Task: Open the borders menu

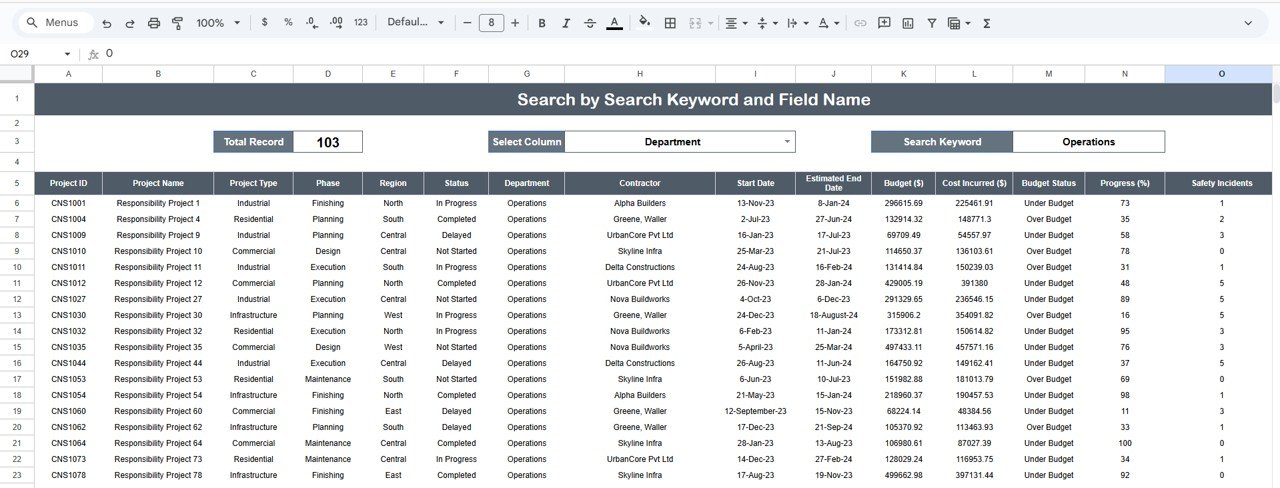Action: pos(670,22)
